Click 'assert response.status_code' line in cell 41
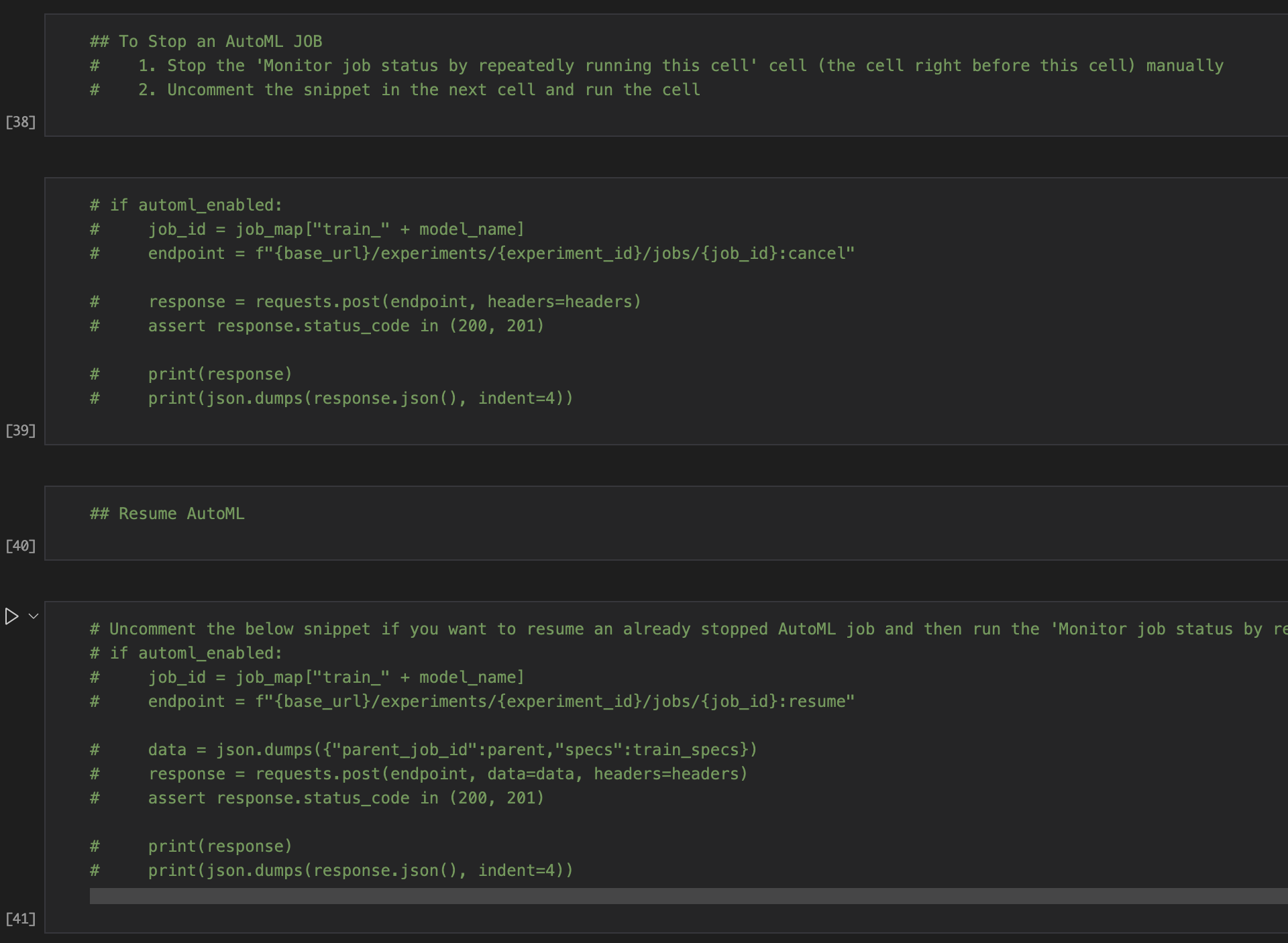The image size is (1288, 943). pos(317,798)
